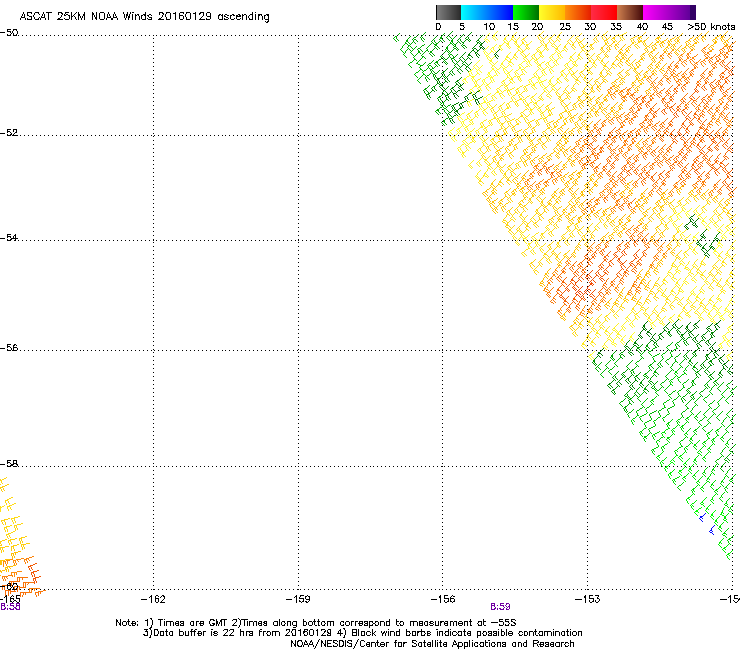
Task: Click the legend value '10'
Action: tap(489, 27)
